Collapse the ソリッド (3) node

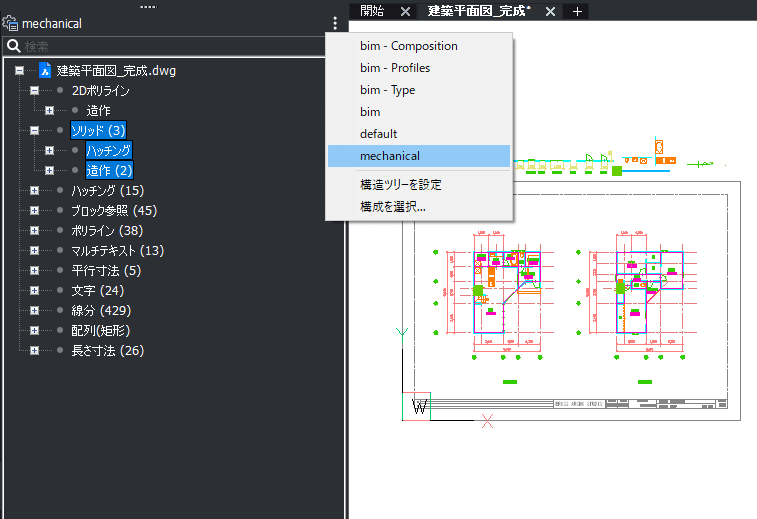coord(34,130)
